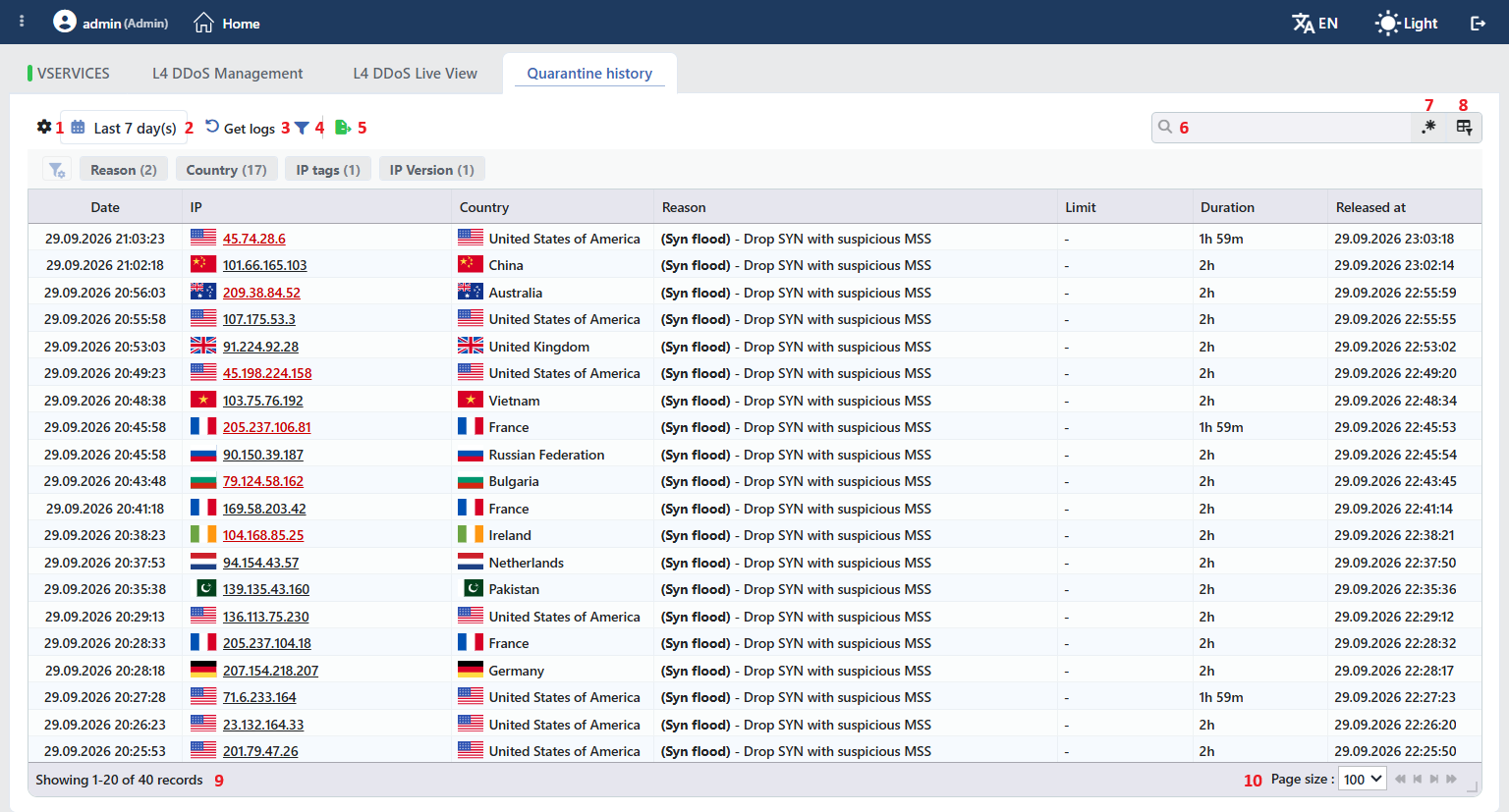1509x812 pixels.
Task: Expand the IP tags (1) filter
Action: (x=328, y=170)
